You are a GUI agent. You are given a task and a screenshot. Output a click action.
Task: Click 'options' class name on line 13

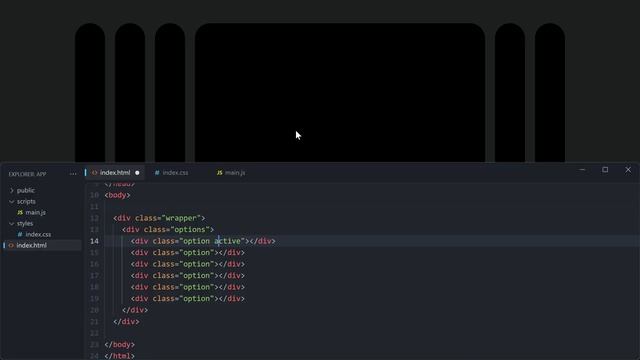[x=190, y=229]
